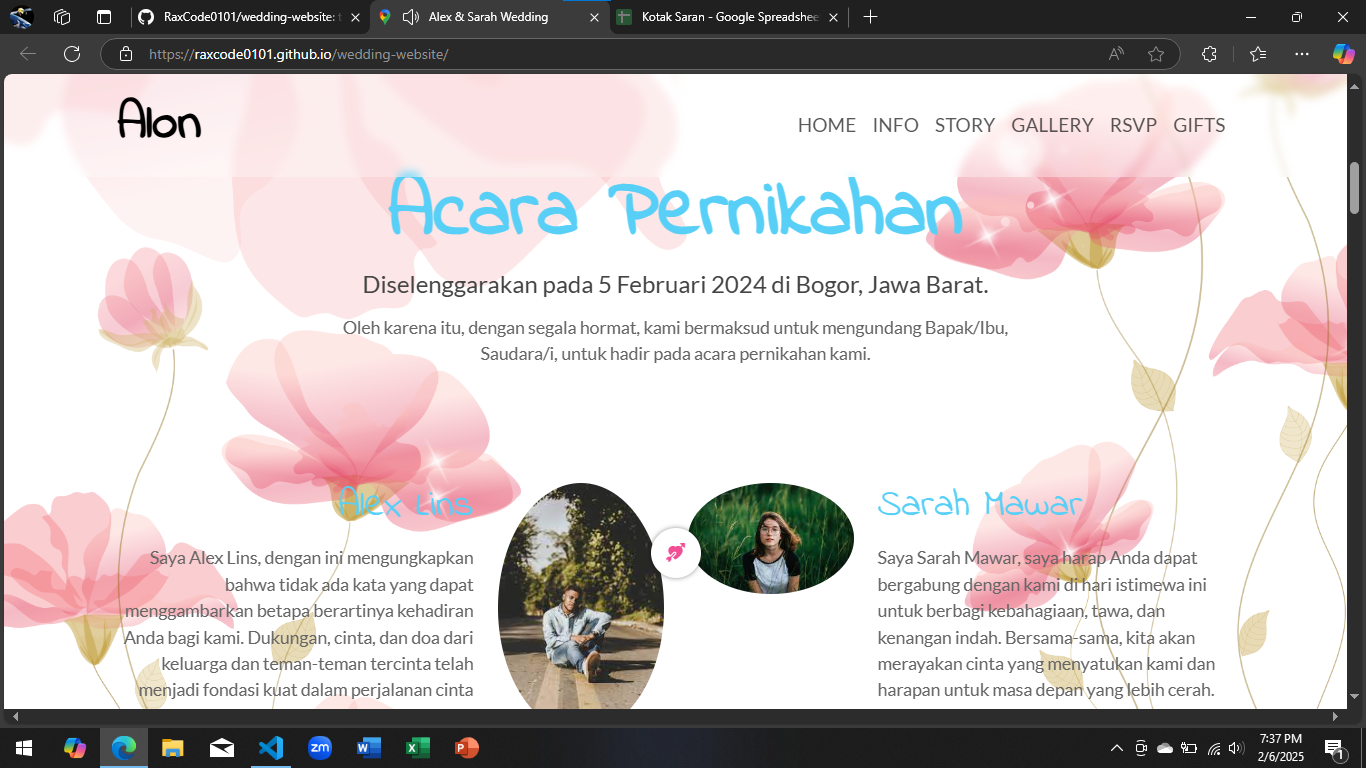Viewport: 1366px width, 768px height.
Task: Open the Edge profile avatar icon
Action: (x=21, y=17)
